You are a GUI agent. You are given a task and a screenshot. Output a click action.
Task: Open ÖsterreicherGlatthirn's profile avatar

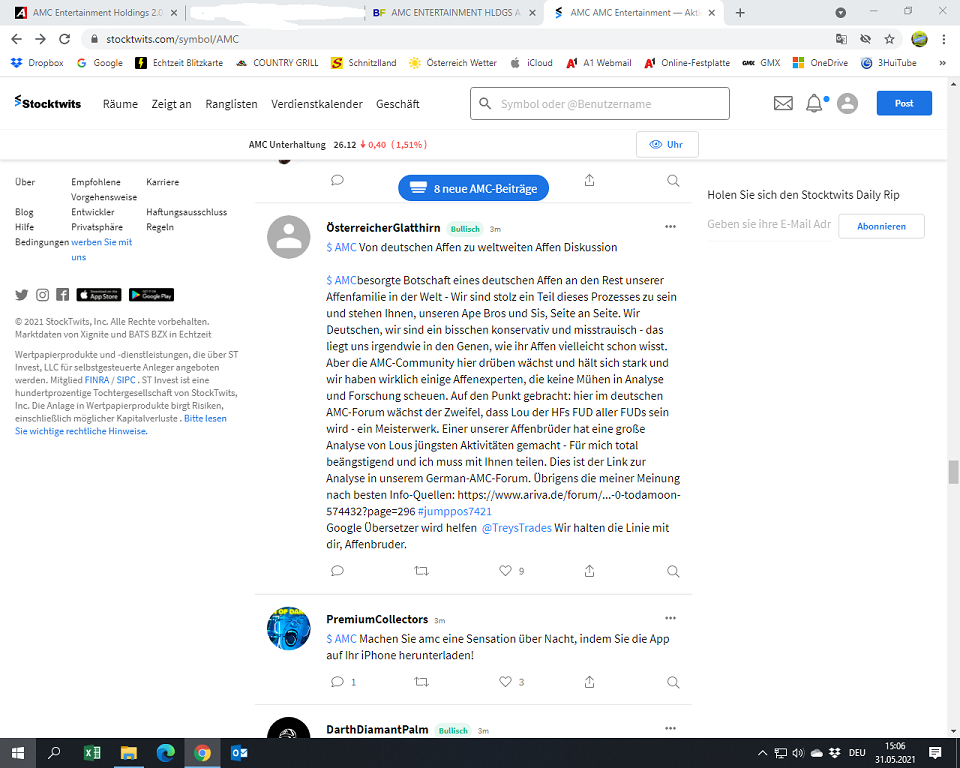point(289,237)
